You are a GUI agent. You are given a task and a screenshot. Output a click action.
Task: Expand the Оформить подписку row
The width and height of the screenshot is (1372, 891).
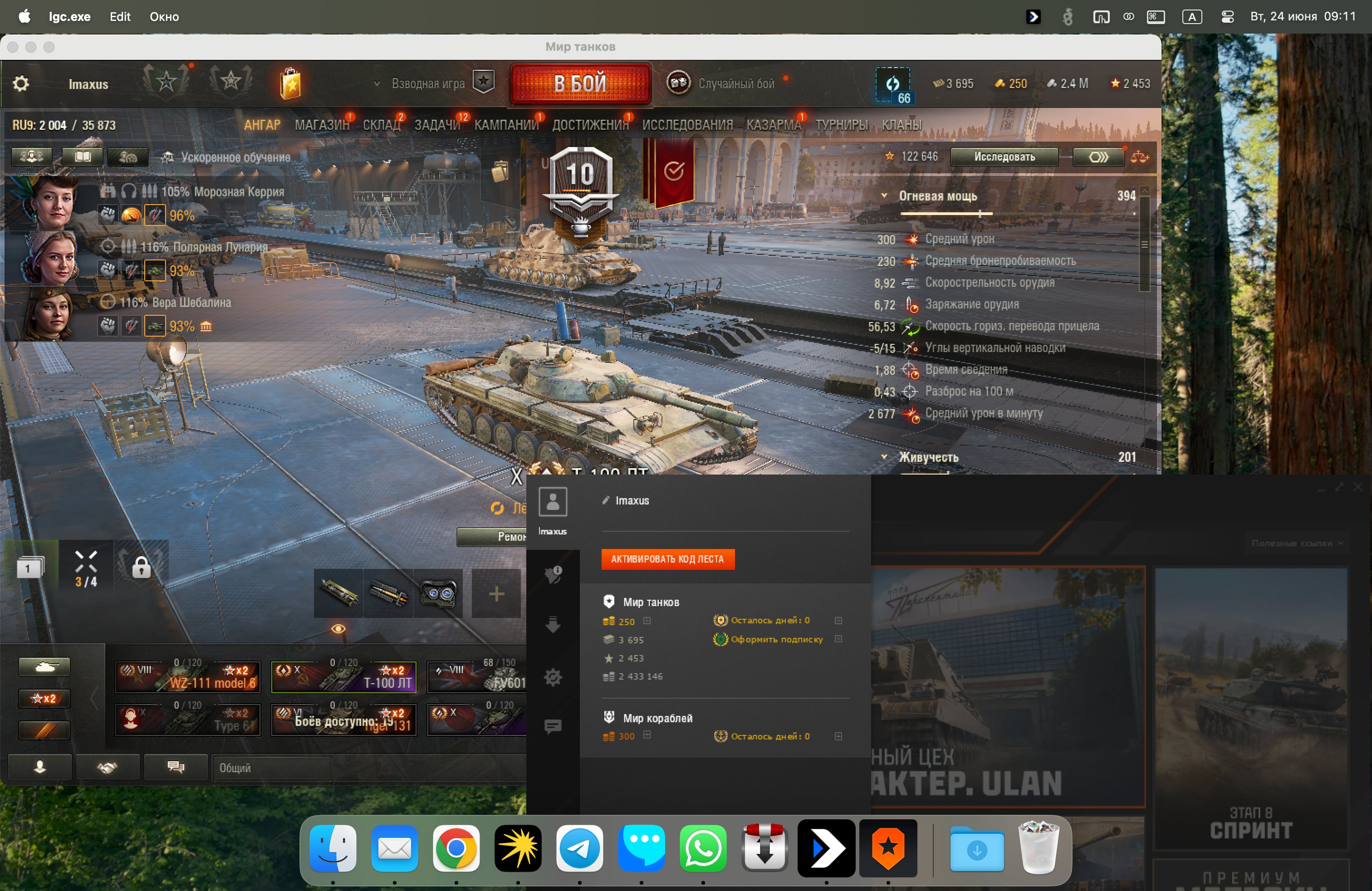[838, 639]
